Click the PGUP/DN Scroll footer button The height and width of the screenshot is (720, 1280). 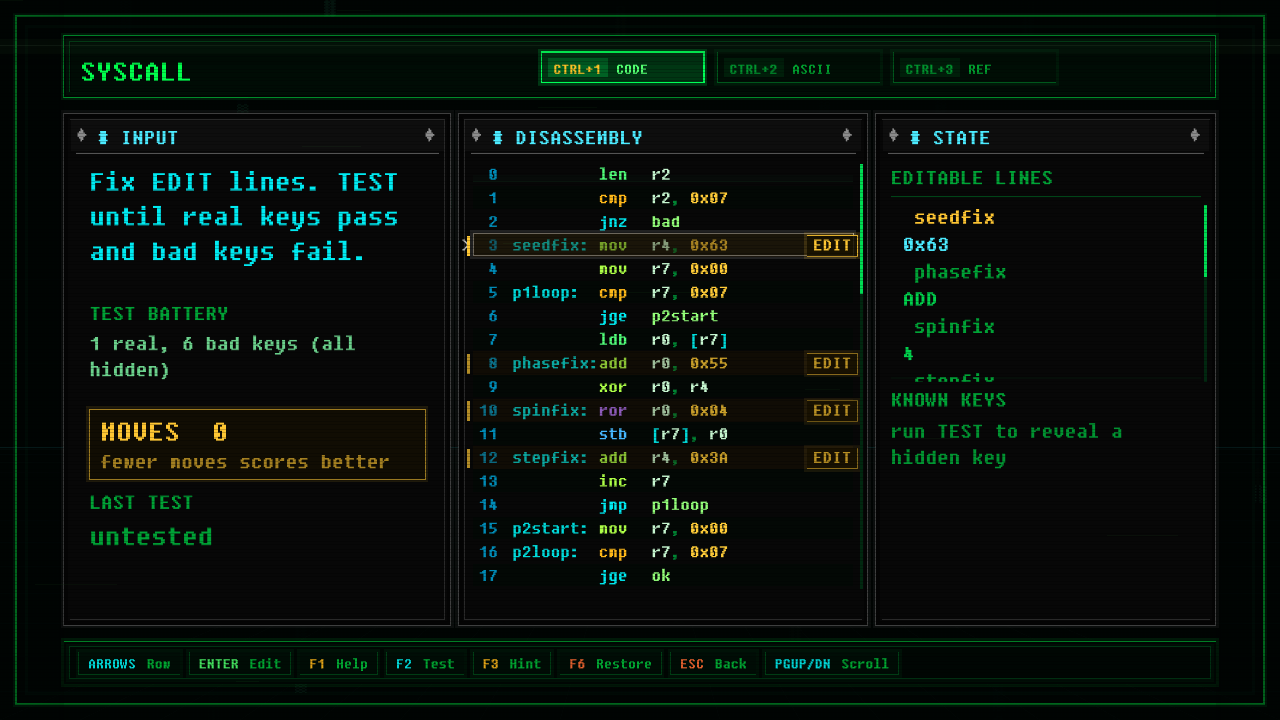832,663
